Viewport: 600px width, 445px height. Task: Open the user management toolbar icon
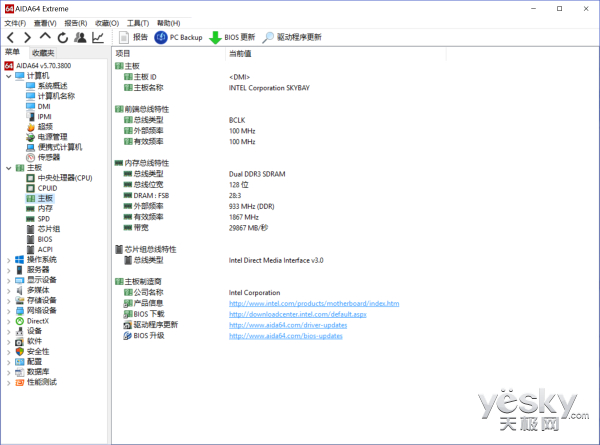pos(80,37)
